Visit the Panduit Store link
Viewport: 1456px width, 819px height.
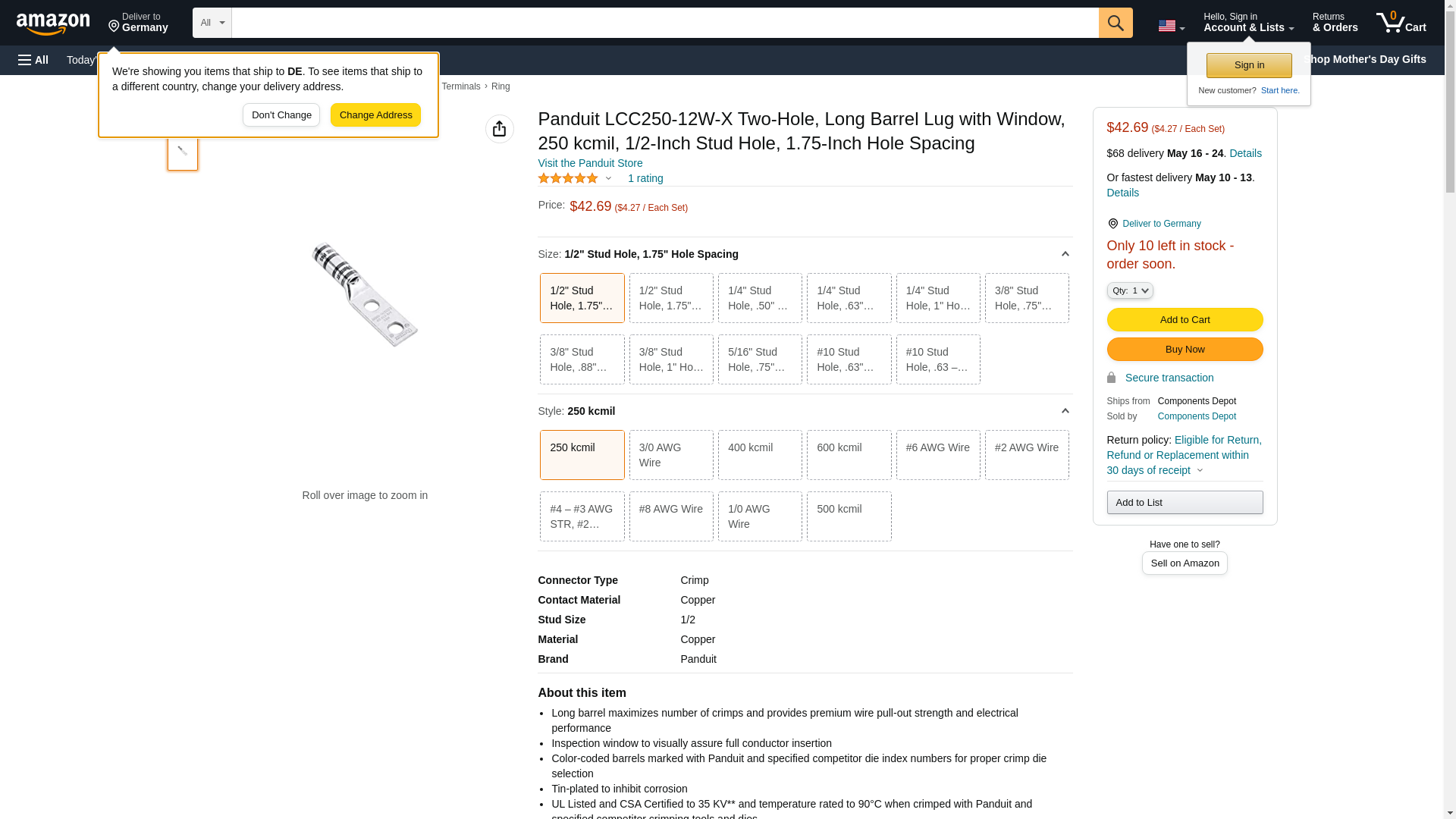click(590, 163)
